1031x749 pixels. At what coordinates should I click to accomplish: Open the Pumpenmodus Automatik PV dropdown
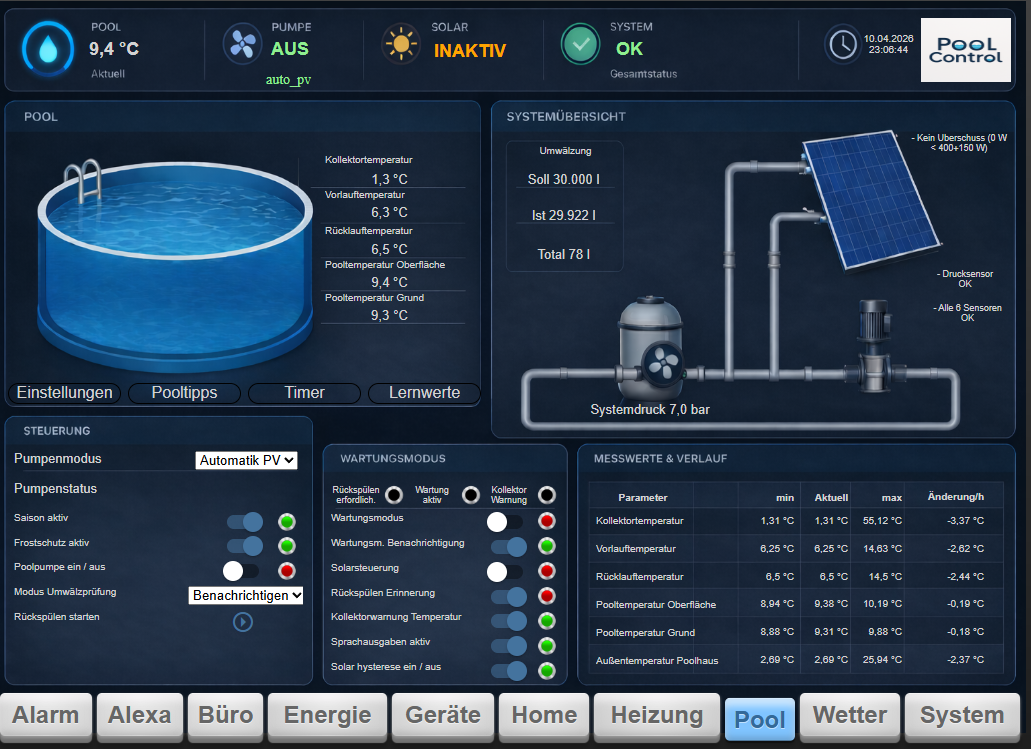(x=247, y=460)
